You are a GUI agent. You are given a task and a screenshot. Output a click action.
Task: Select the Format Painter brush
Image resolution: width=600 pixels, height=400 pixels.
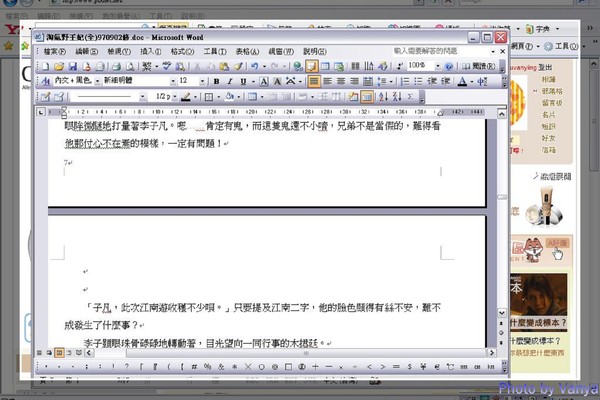coord(238,67)
